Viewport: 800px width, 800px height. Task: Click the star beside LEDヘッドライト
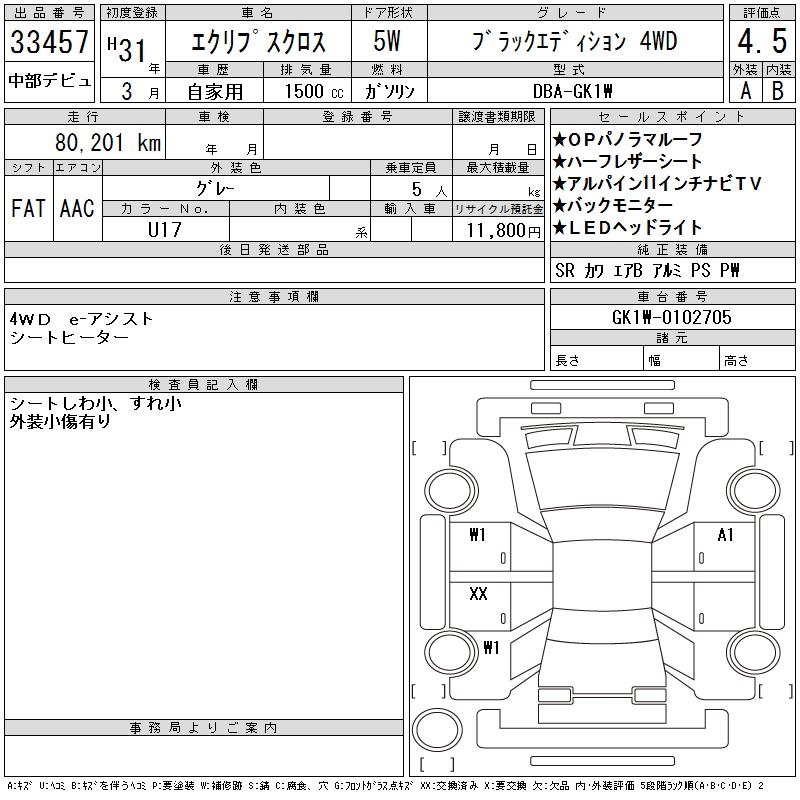coord(560,227)
